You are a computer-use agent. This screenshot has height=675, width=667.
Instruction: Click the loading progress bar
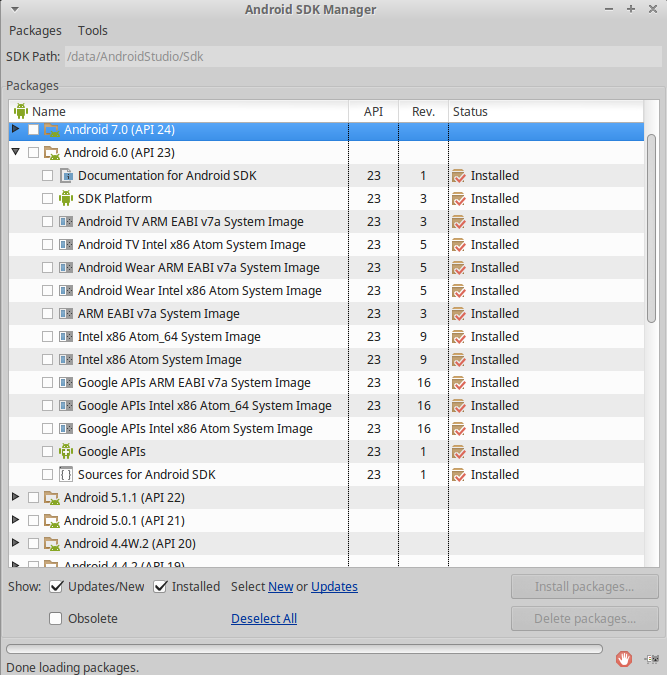point(304,649)
